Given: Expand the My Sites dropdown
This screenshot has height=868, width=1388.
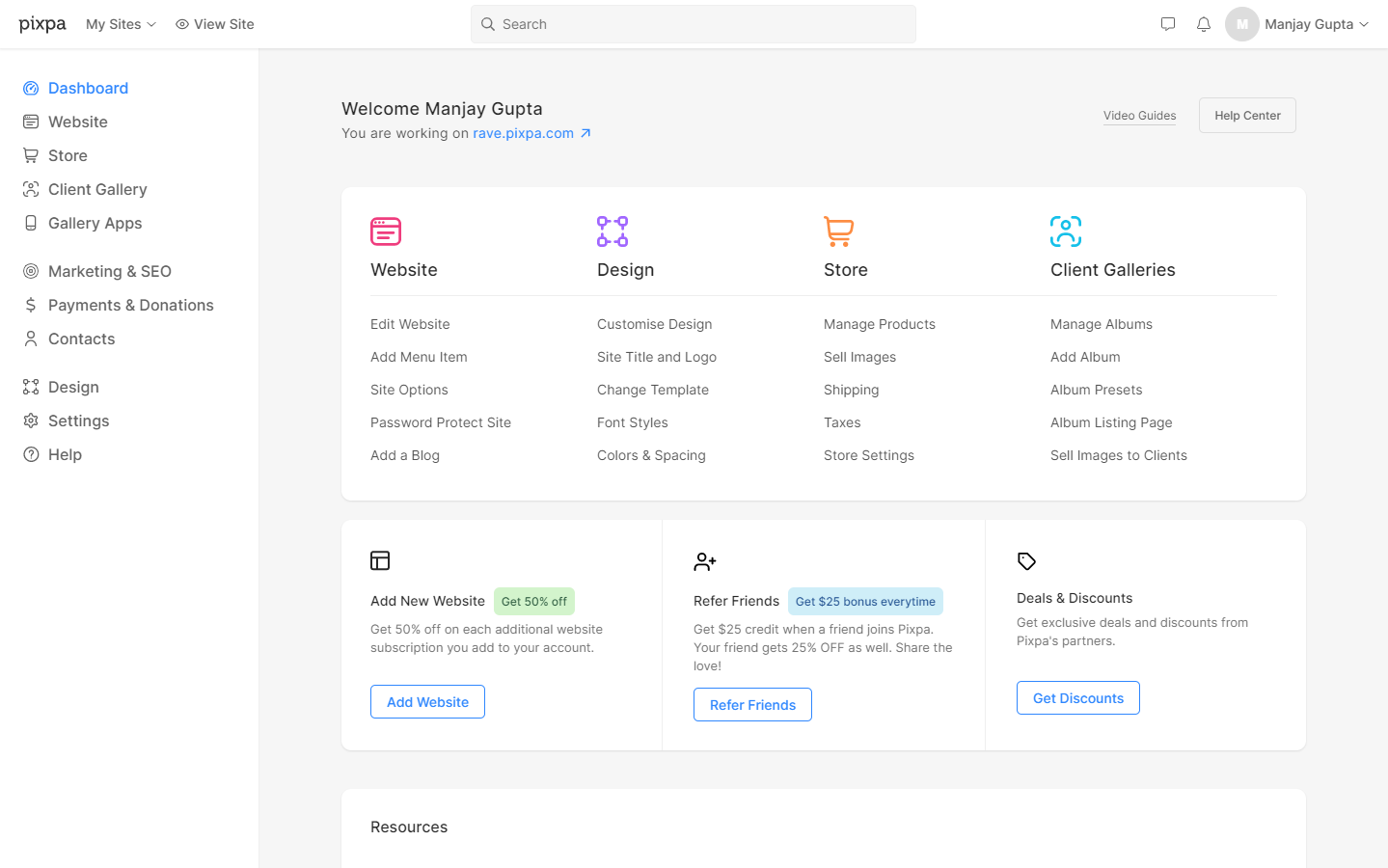Looking at the screenshot, I should tap(121, 24).
